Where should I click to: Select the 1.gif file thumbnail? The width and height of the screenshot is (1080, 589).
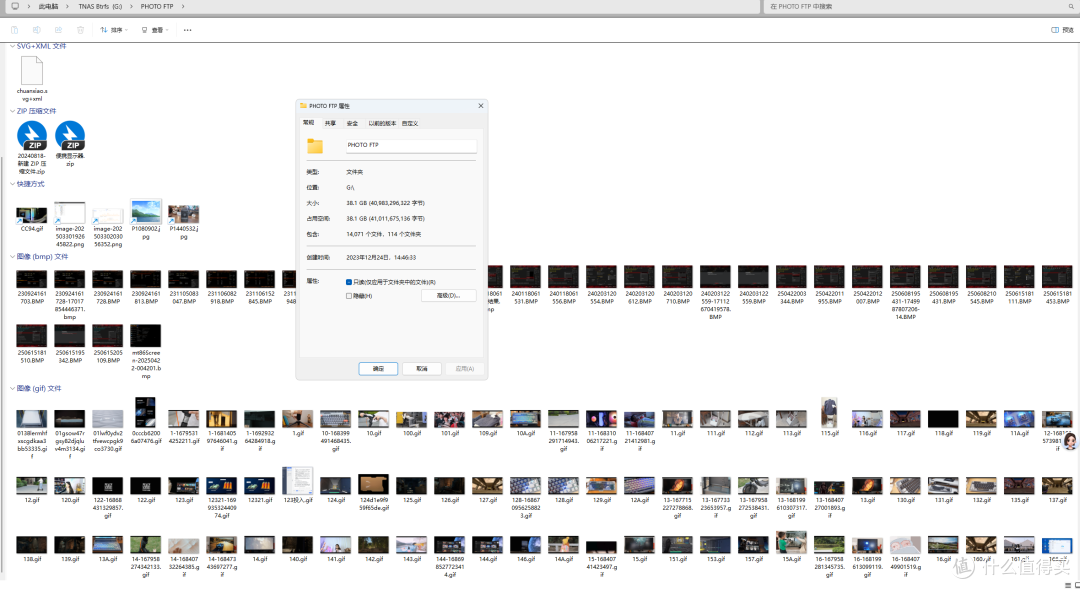[298, 419]
